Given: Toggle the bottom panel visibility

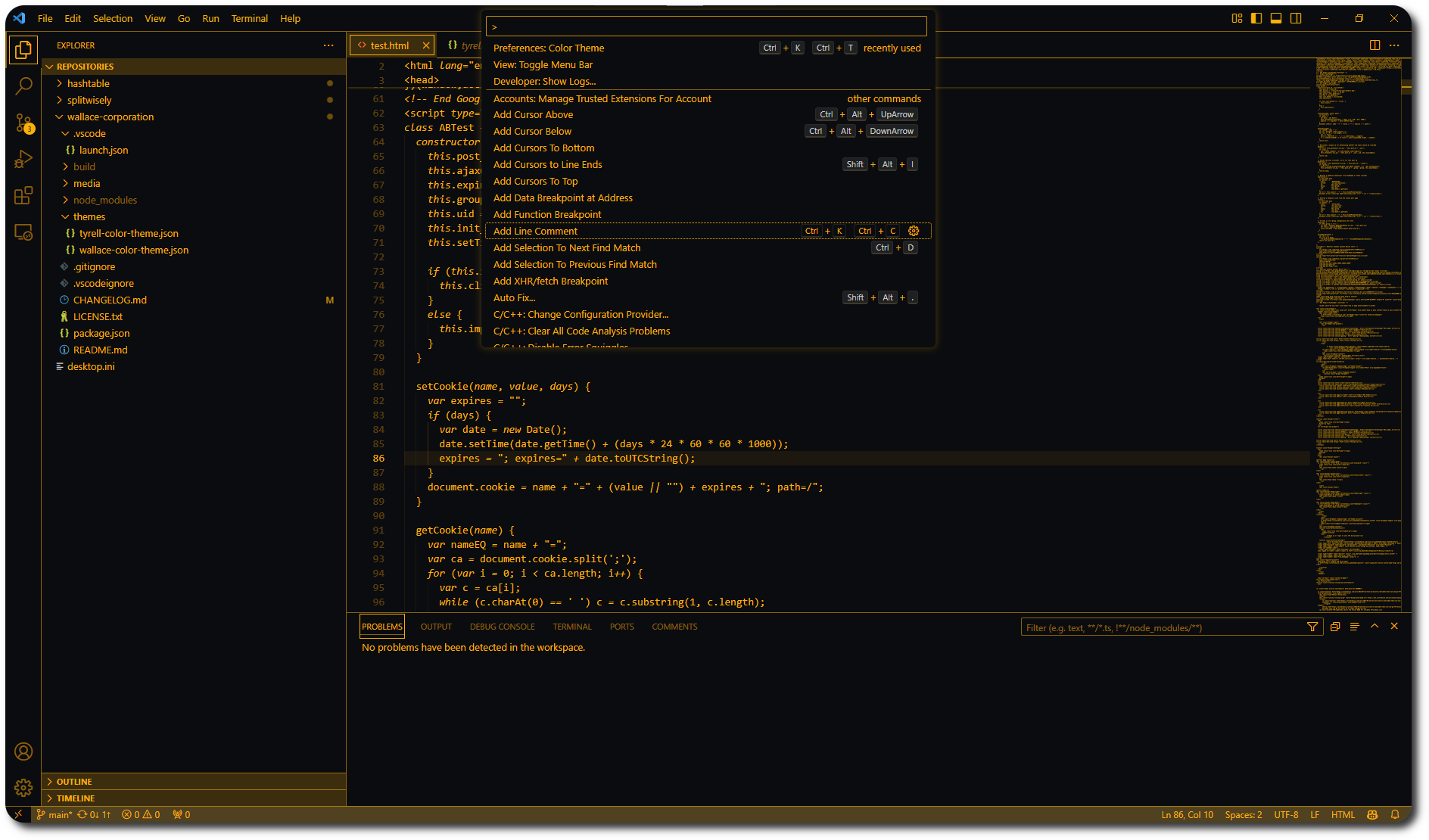Looking at the screenshot, I should coord(1276,18).
